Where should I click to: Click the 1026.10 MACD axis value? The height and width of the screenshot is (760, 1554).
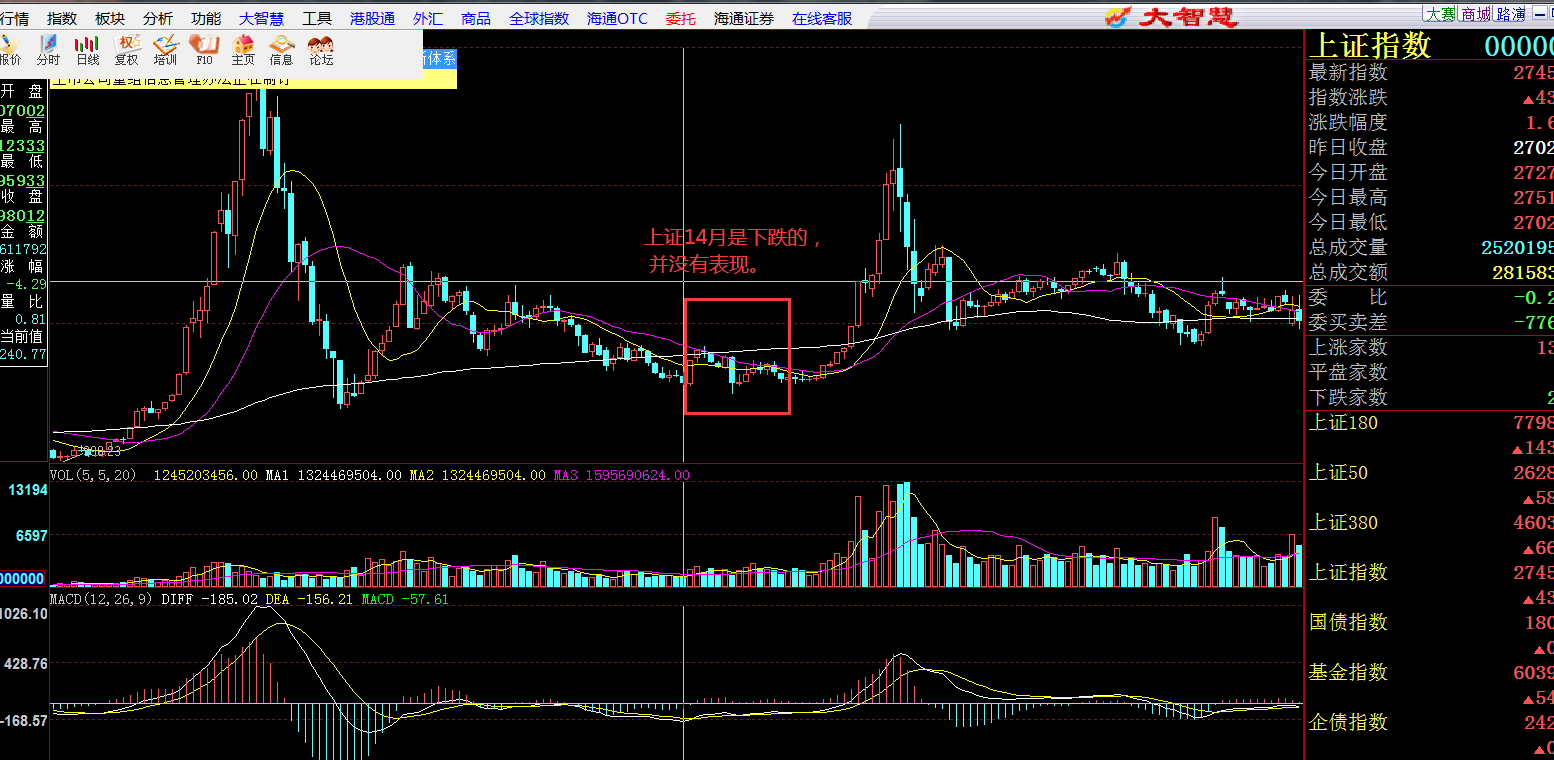25,613
